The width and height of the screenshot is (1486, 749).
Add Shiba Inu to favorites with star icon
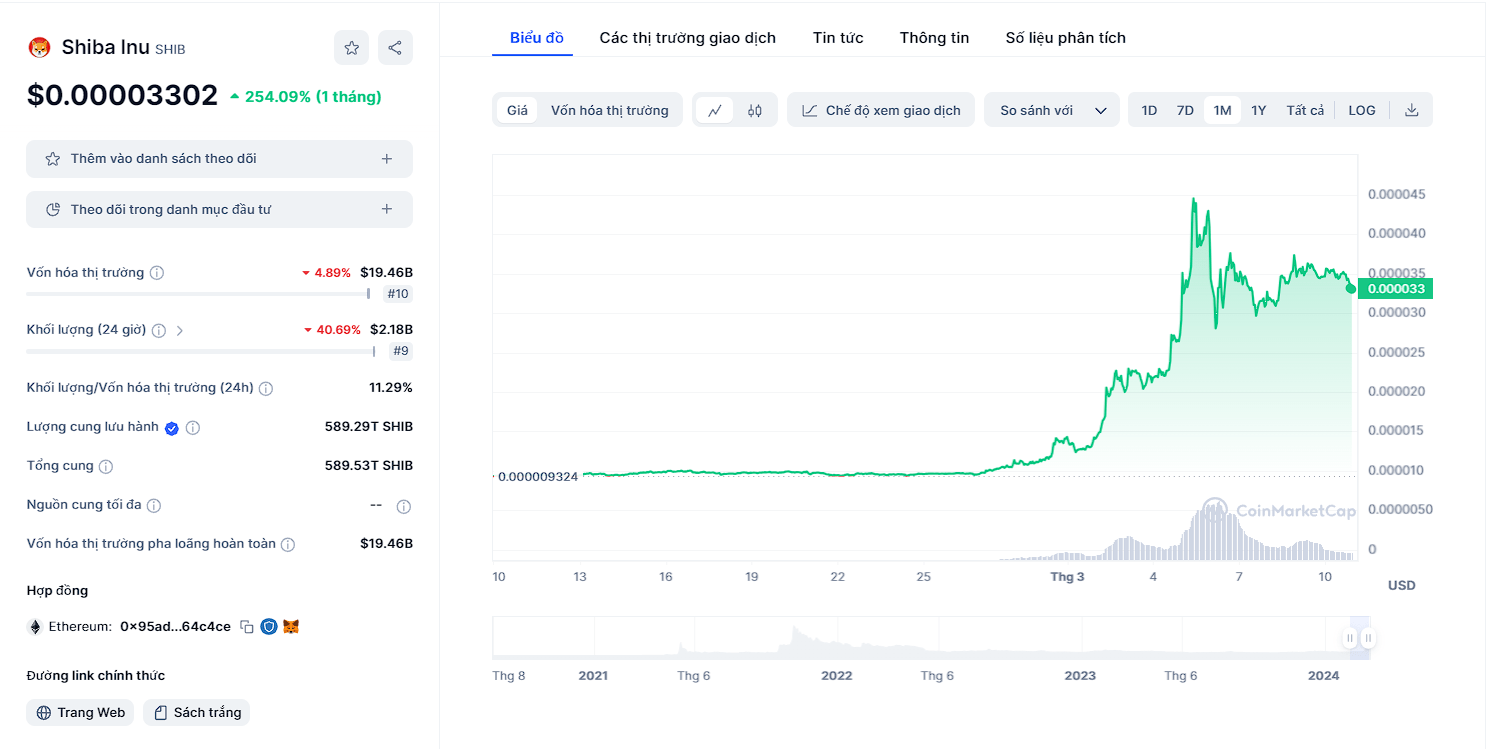(352, 48)
